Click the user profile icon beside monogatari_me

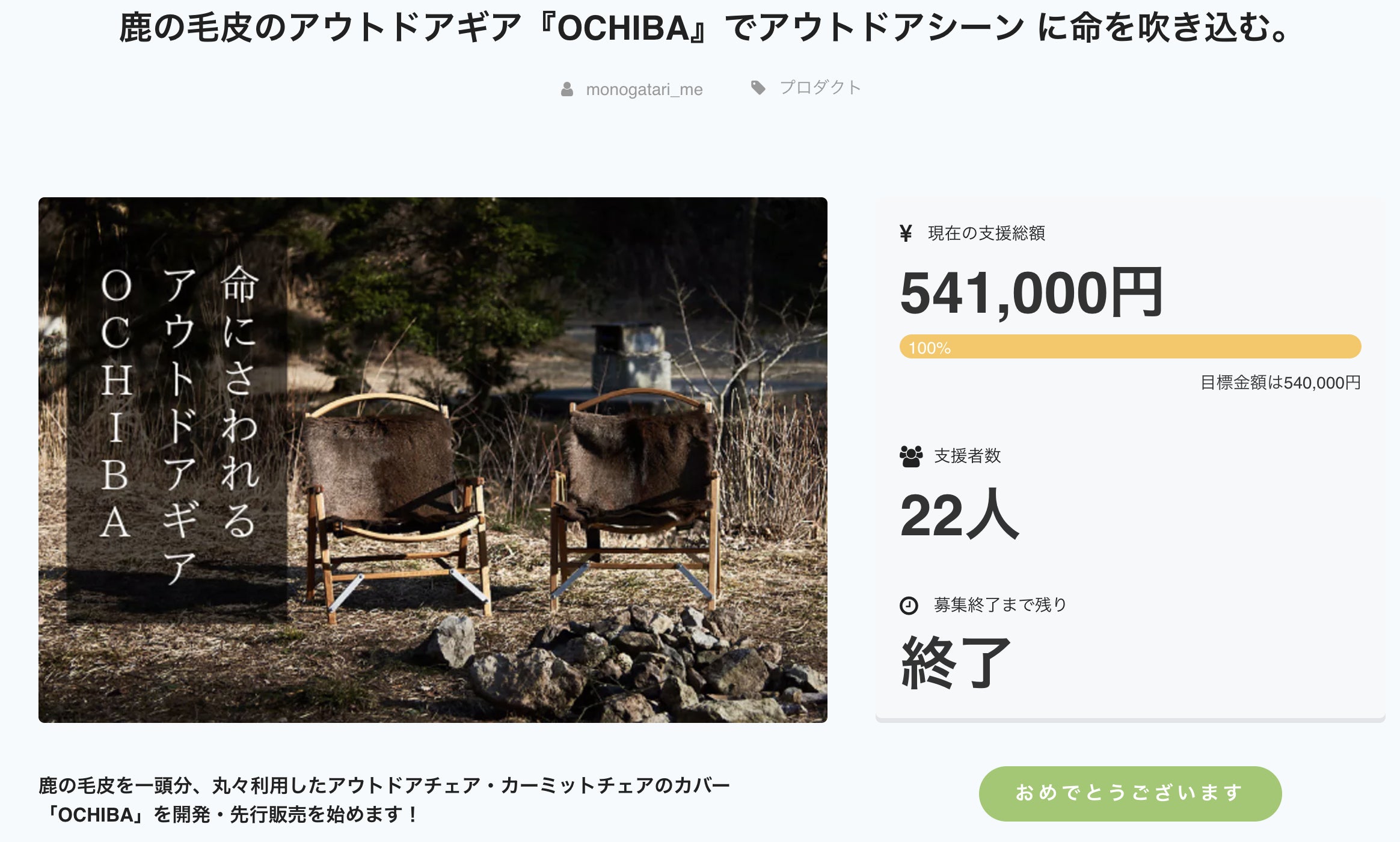point(566,90)
